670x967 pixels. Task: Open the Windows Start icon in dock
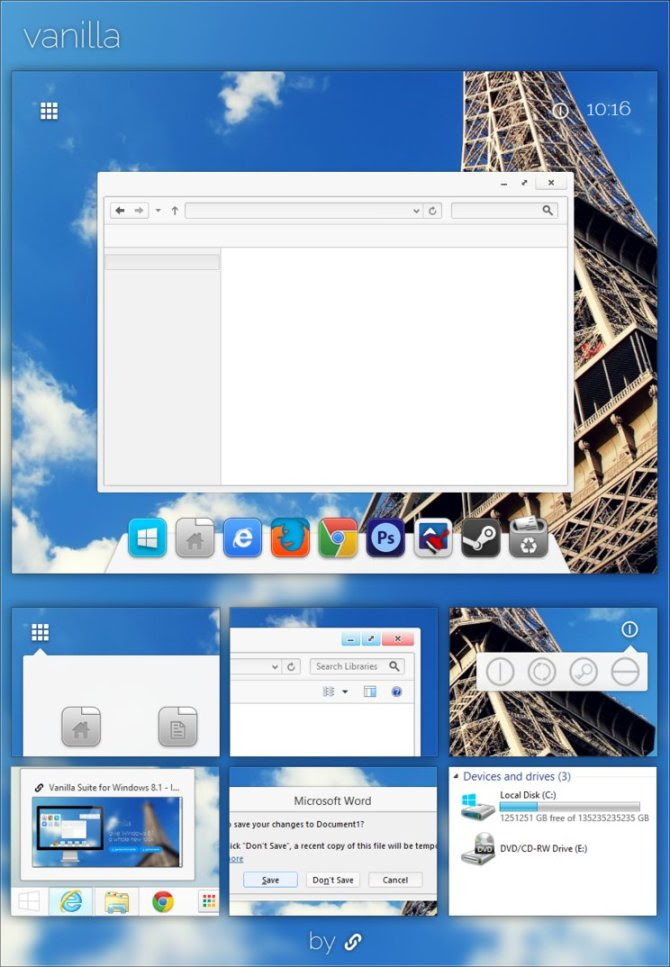[147, 538]
